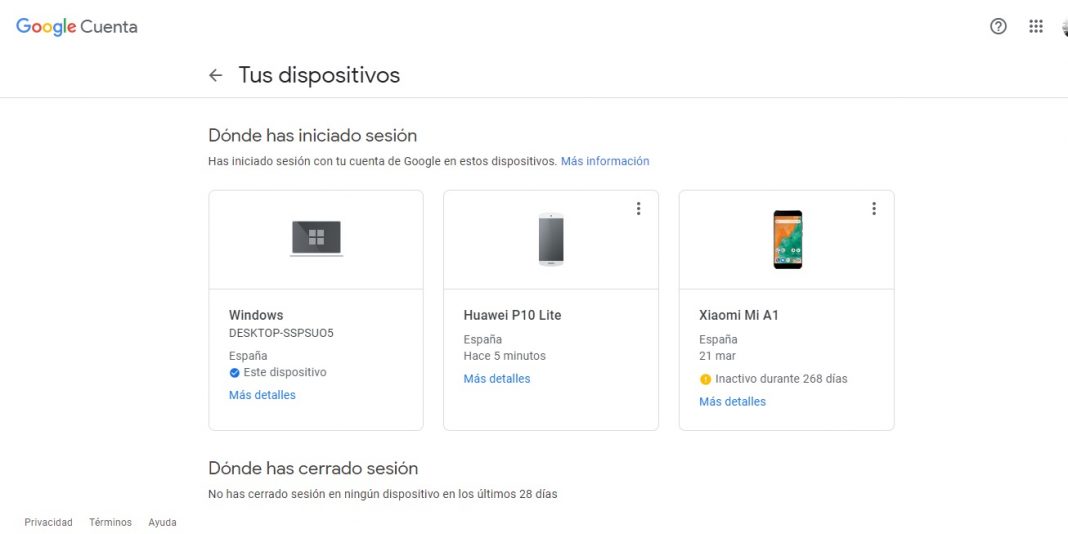Click the Windows laptop device icon

point(316,238)
